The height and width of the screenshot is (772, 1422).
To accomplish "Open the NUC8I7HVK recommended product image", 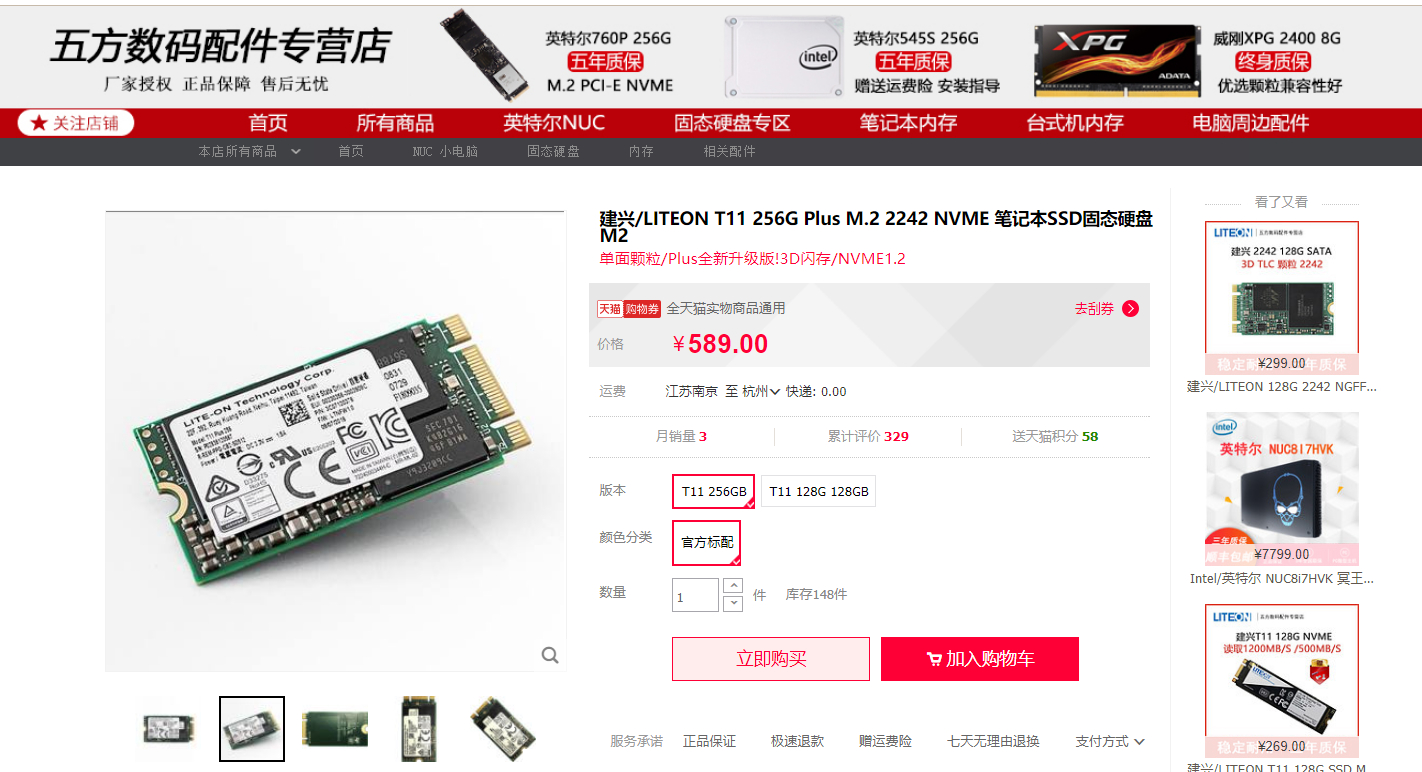I will 1282,489.
